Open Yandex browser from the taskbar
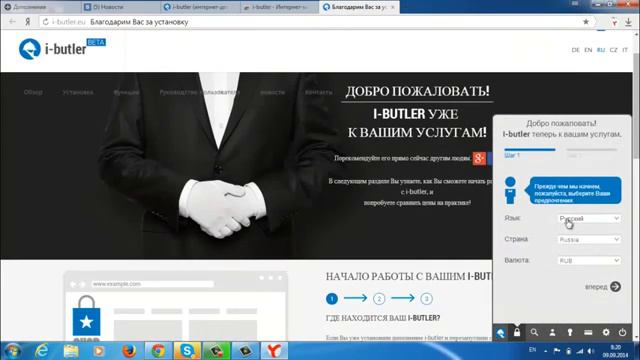640x360 pixels. [x=274, y=351]
